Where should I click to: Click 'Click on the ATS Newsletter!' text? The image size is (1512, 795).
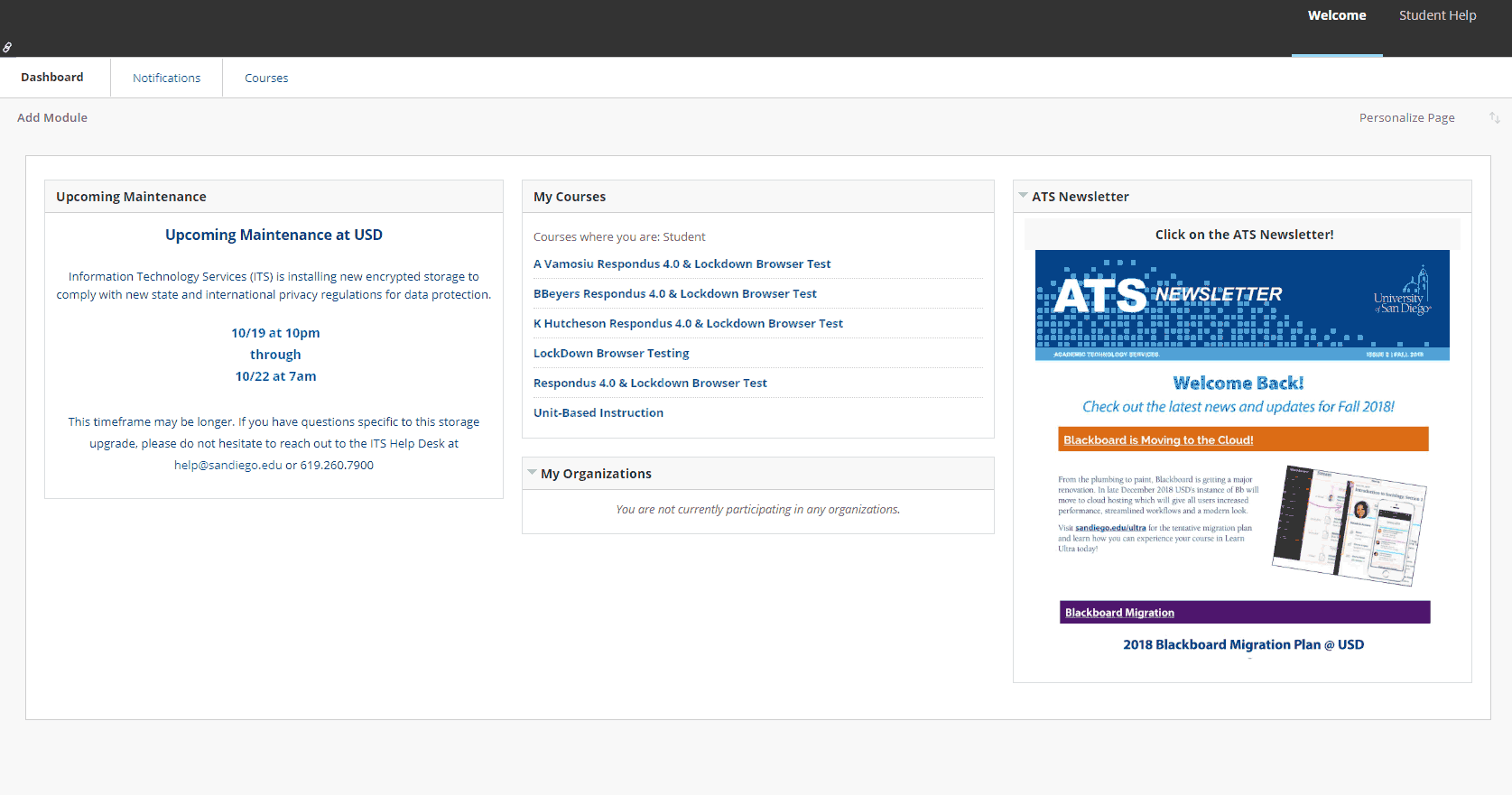click(1244, 235)
